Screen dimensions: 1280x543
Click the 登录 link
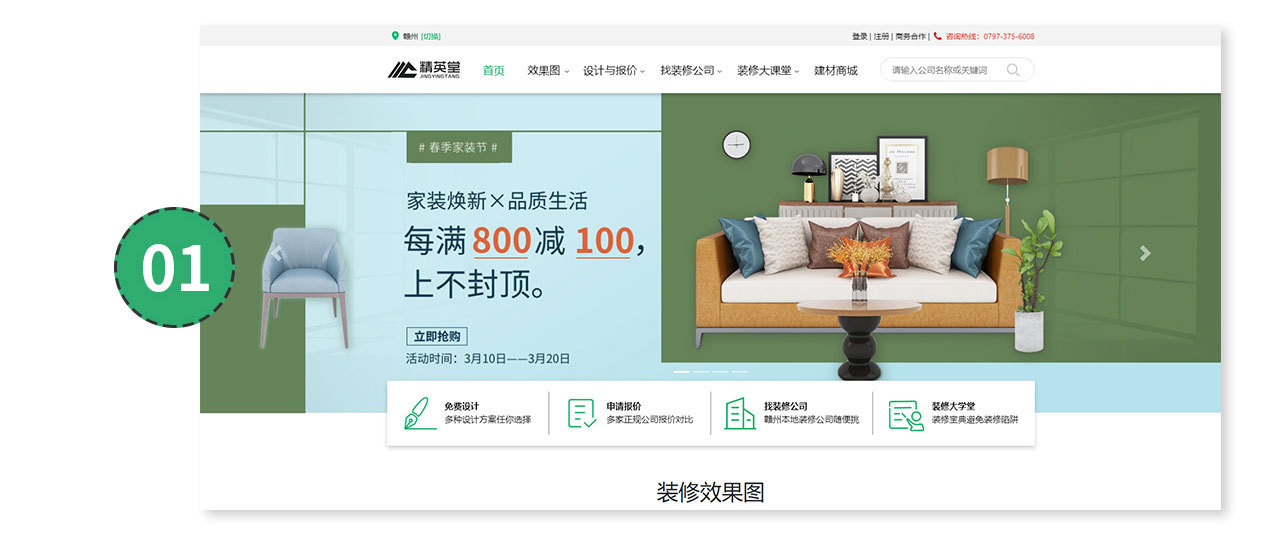pos(860,36)
